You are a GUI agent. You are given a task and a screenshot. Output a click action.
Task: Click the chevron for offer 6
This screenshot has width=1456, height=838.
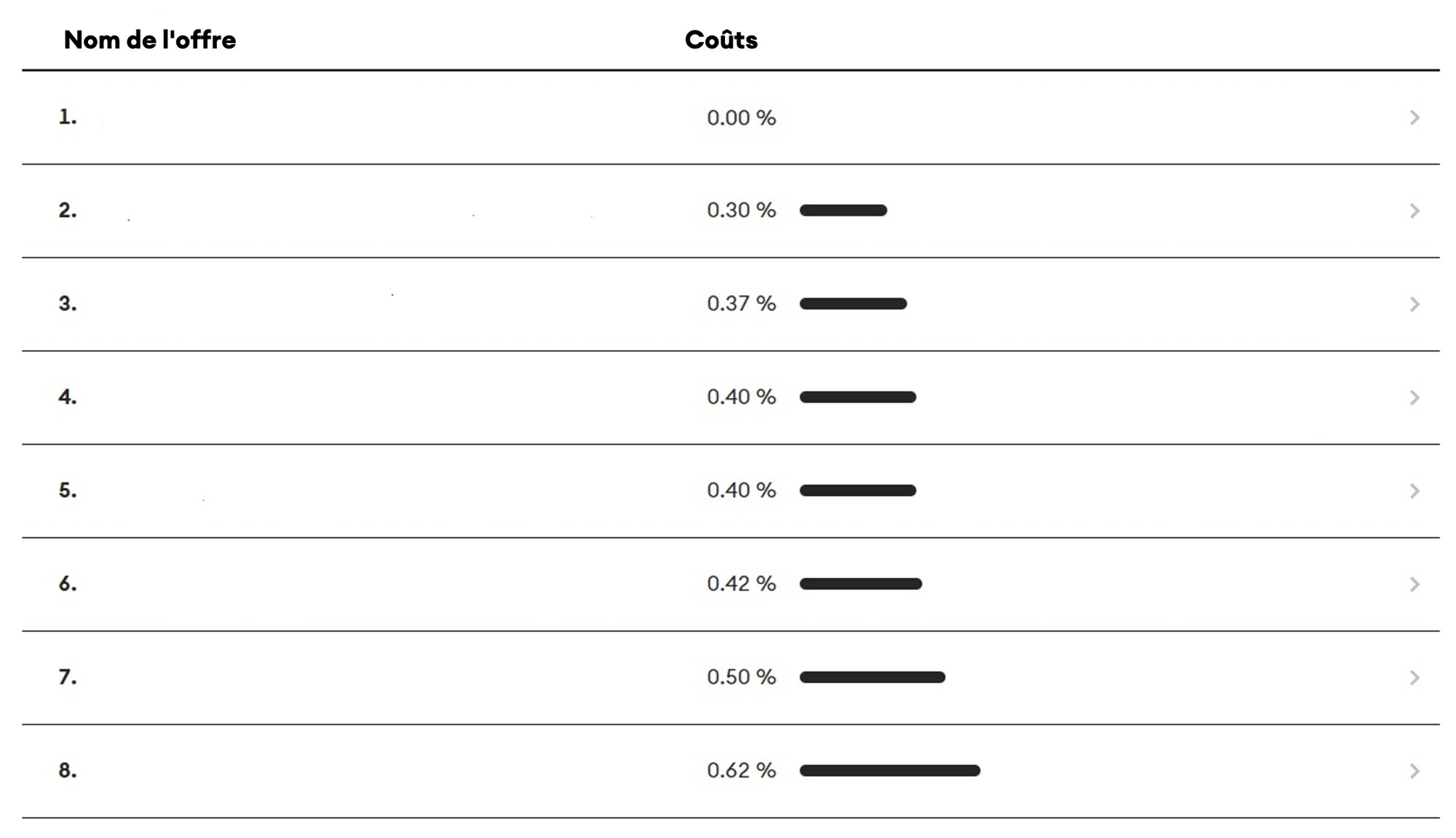coord(1414,584)
